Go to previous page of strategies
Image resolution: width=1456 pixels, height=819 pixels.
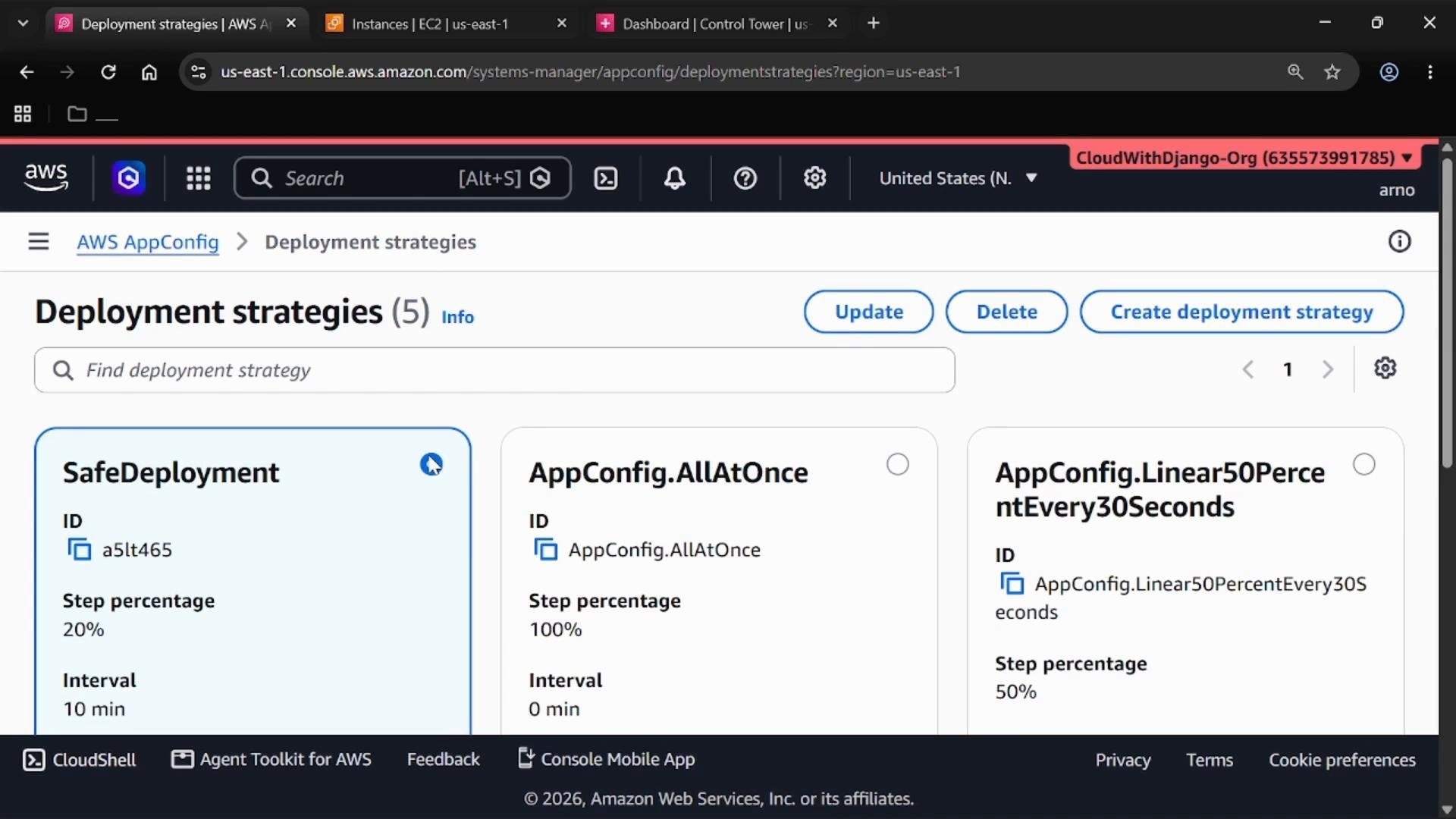pyautogui.click(x=1248, y=369)
